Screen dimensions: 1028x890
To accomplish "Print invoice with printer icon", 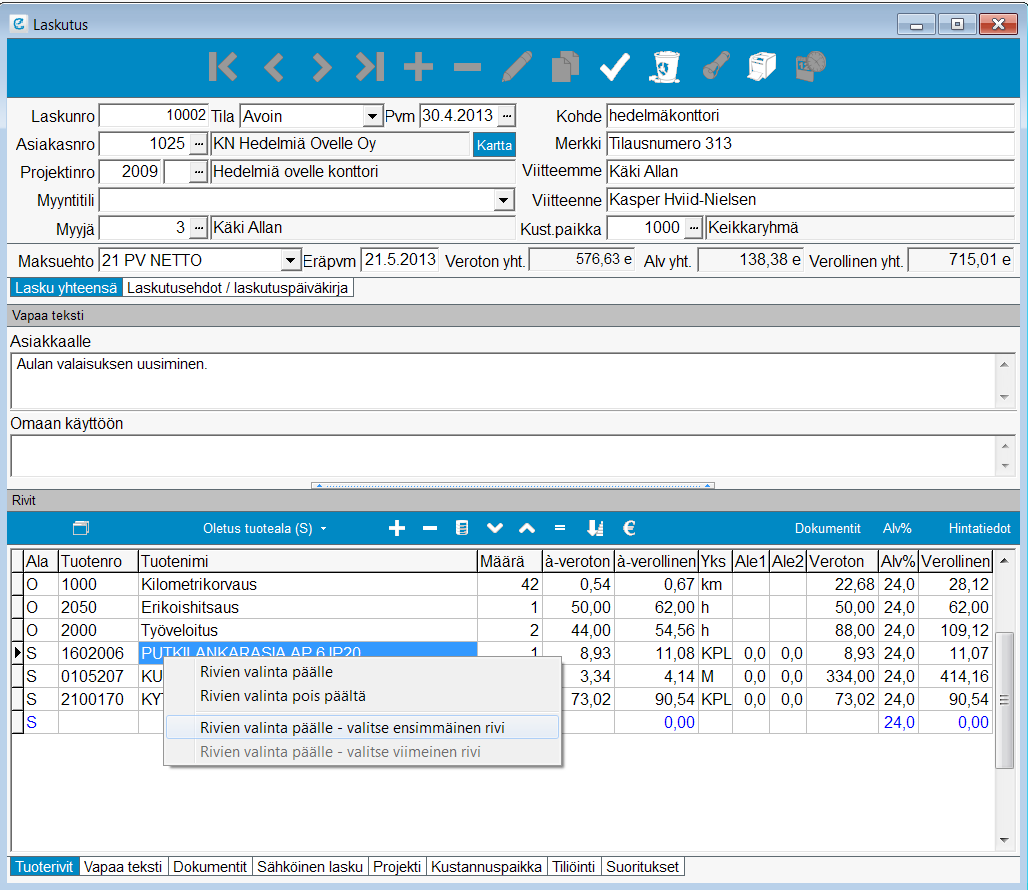I will coord(762,67).
